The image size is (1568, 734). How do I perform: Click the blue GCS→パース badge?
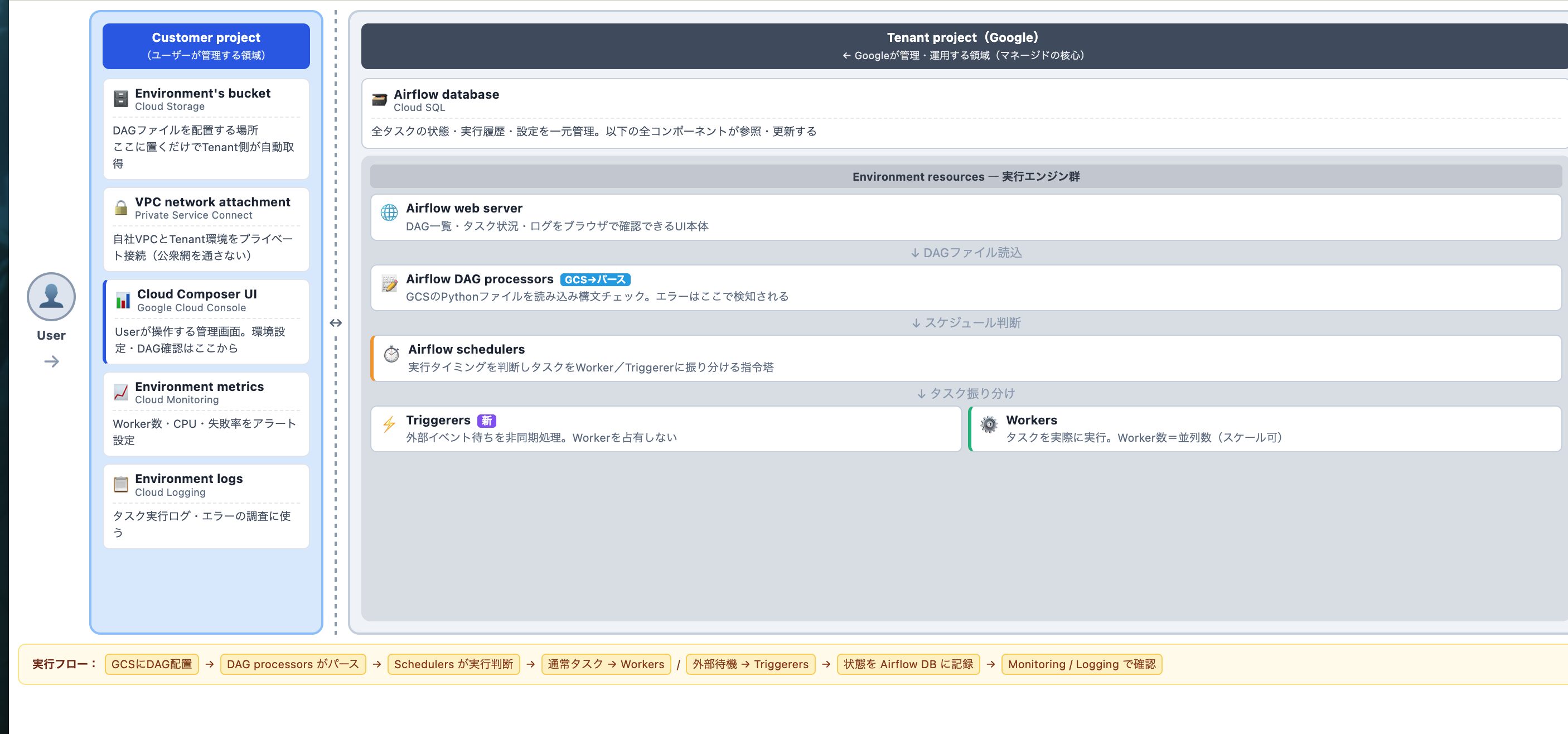pos(596,279)
